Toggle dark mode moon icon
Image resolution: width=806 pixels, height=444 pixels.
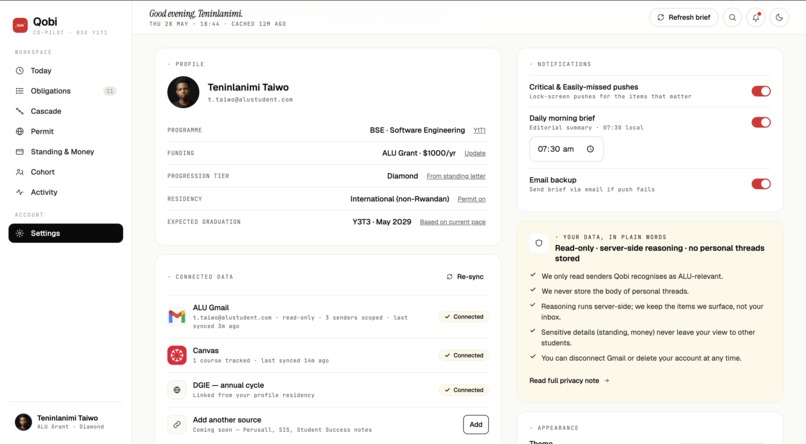[779, 17]
